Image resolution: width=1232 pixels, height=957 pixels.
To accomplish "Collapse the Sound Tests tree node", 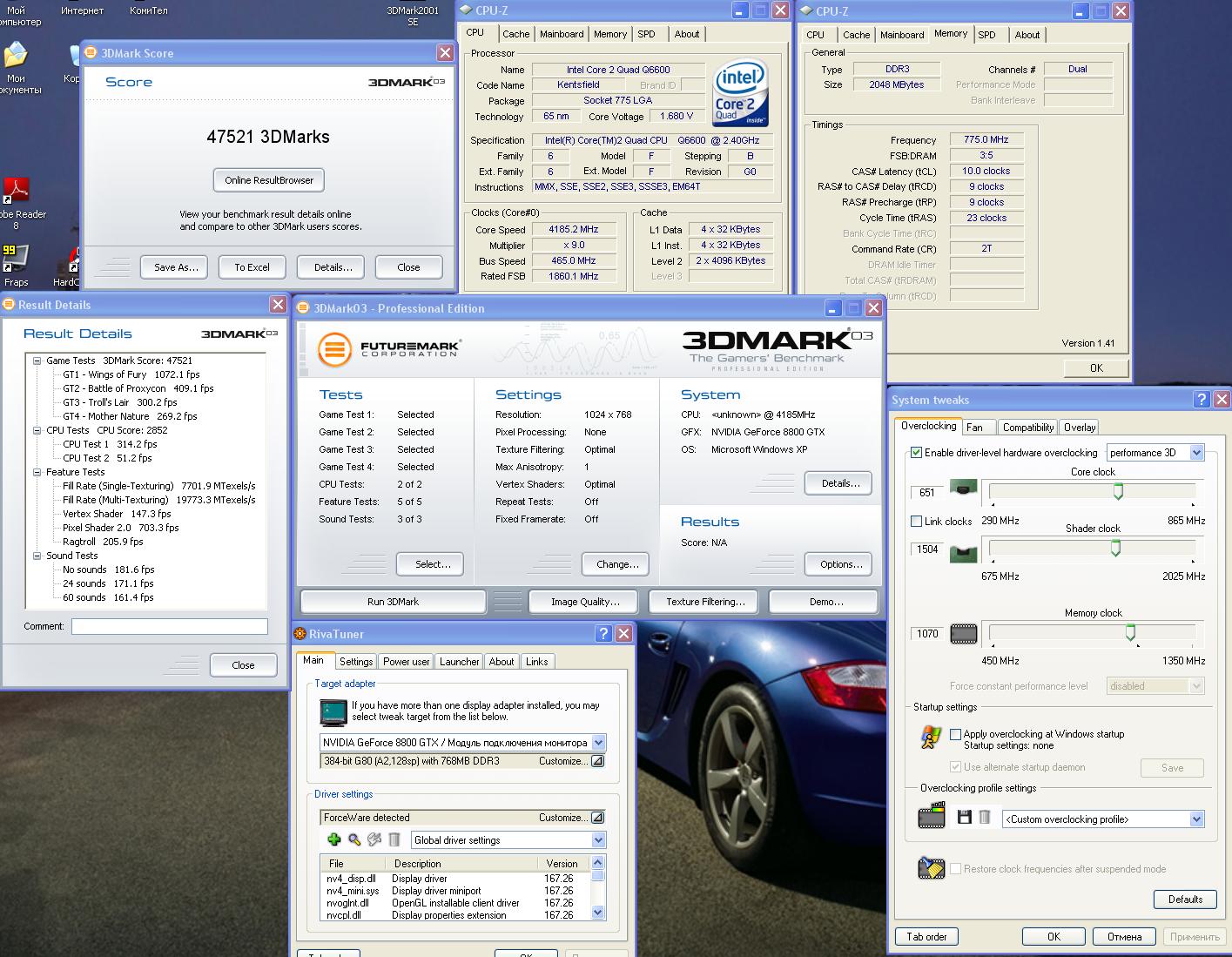I will tap(37, 556).
